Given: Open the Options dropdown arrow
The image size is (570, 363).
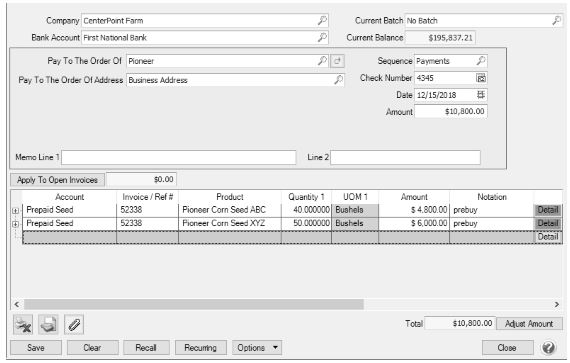Looking at the screenshot, I should point(275,348).
